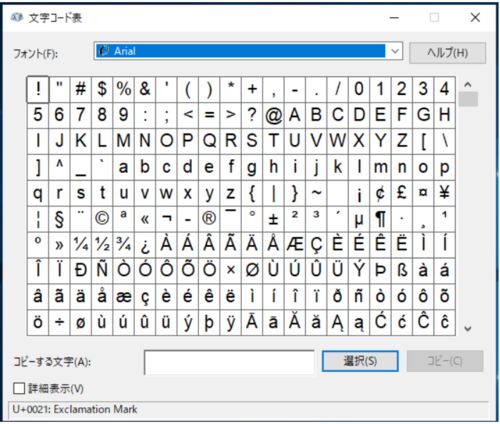
Task: Click the scroll down arrow of the character grid
Action: pos(468,328)
